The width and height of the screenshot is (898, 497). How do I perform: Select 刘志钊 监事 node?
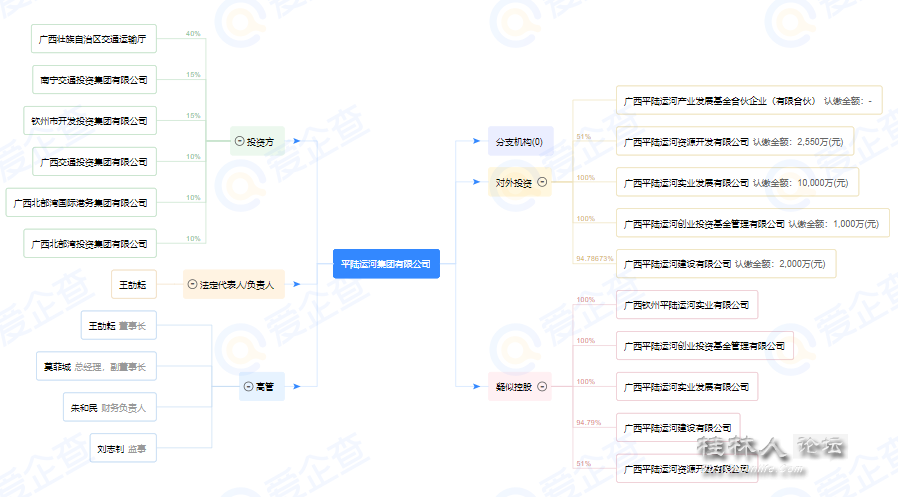[x=123, y=448]
